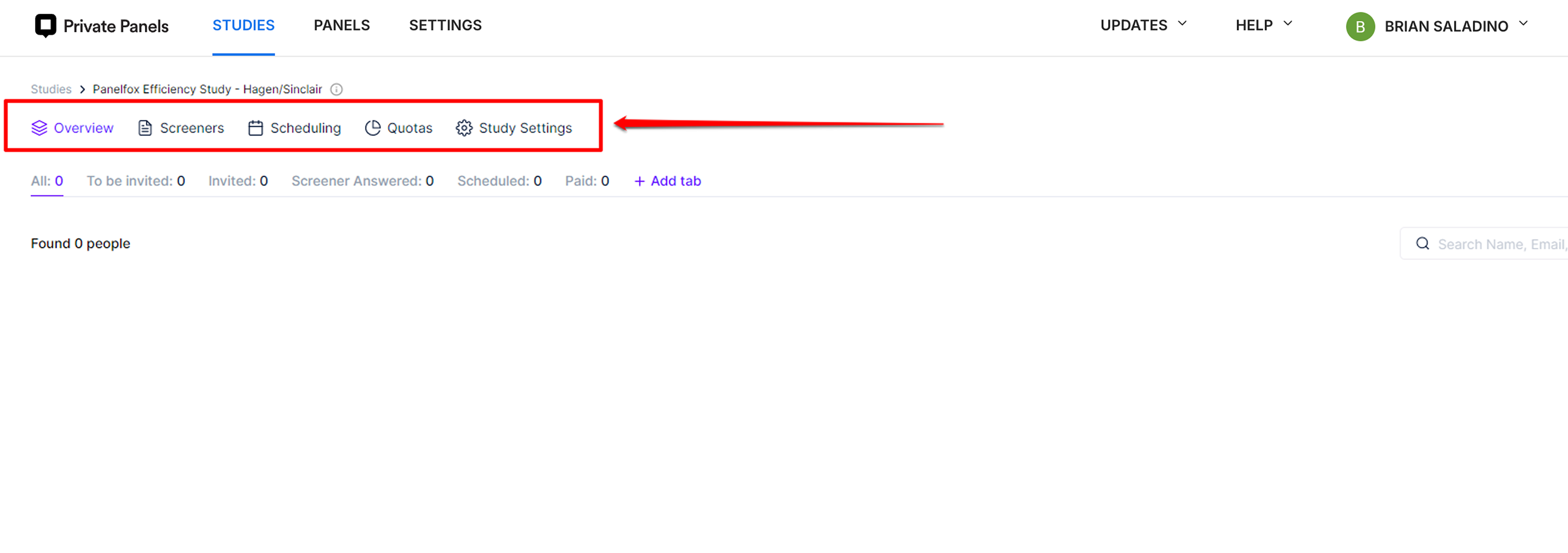Click the green B user avatar
Image resolution: width=1568 pixels, height=553 pixels.
[x=1360, y=26]
